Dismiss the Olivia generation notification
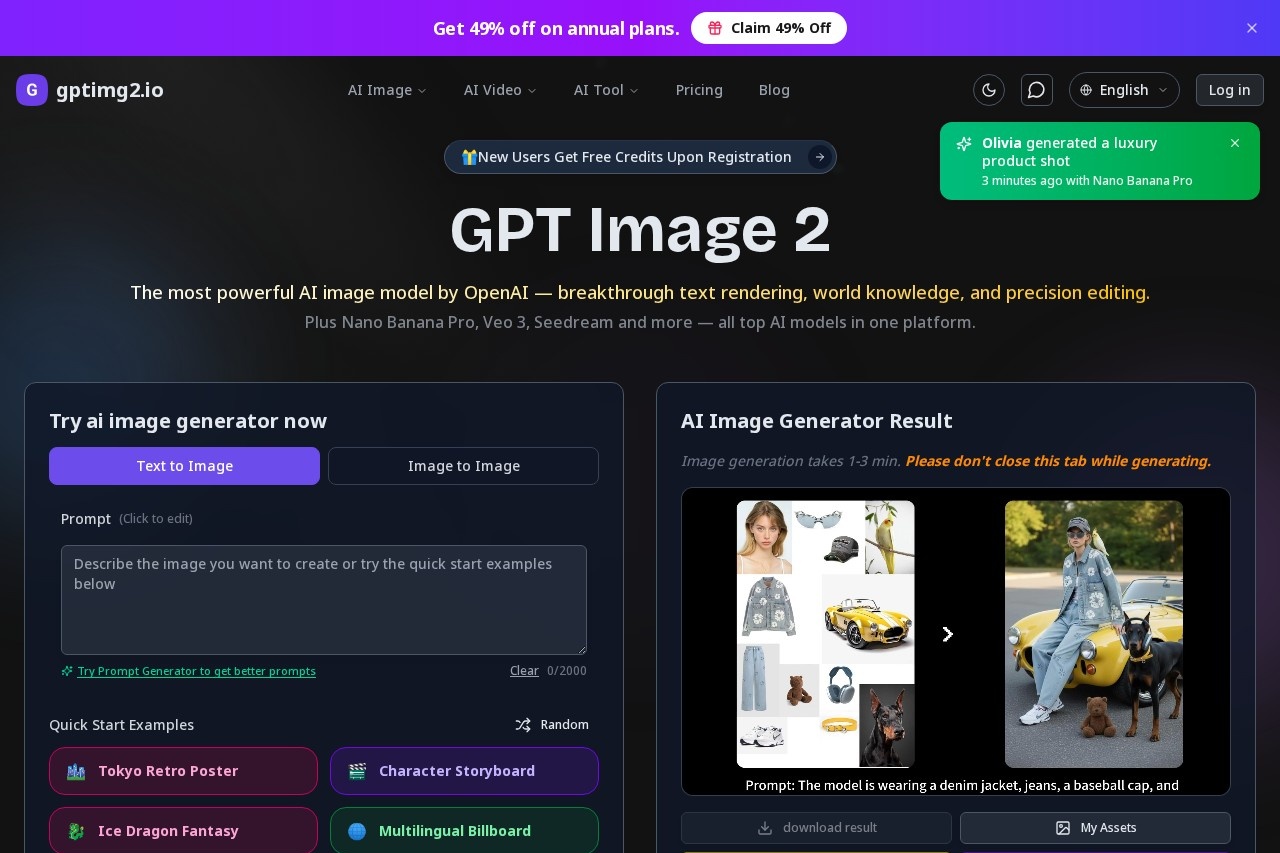 click(1235, 143)
